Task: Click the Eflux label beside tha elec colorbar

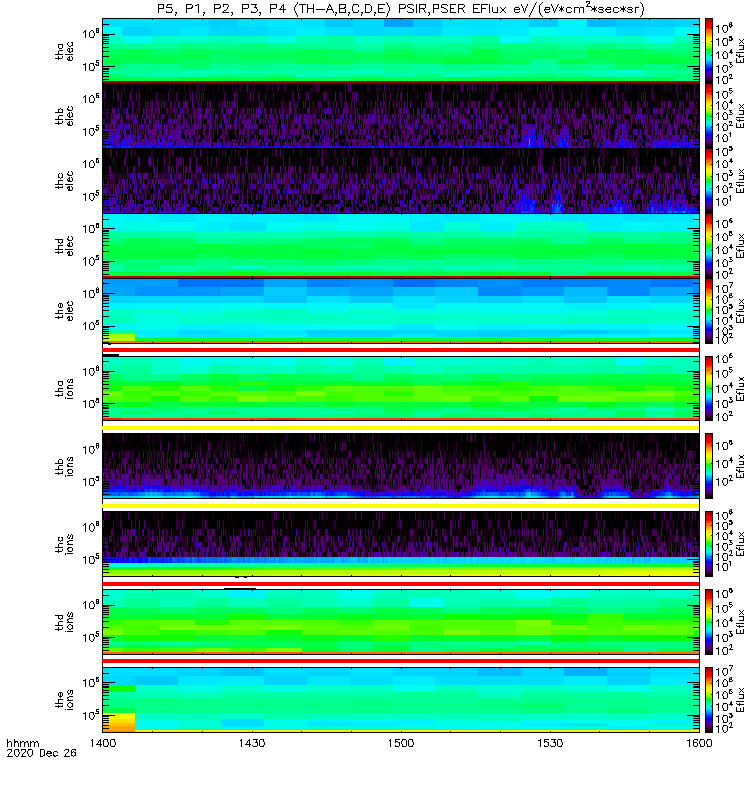Action: coord(740,51)
